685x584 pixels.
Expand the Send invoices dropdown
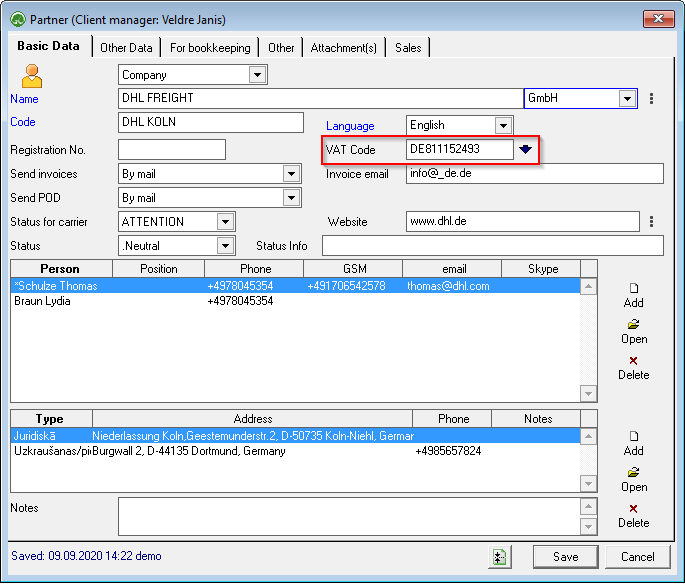[291, 174]
